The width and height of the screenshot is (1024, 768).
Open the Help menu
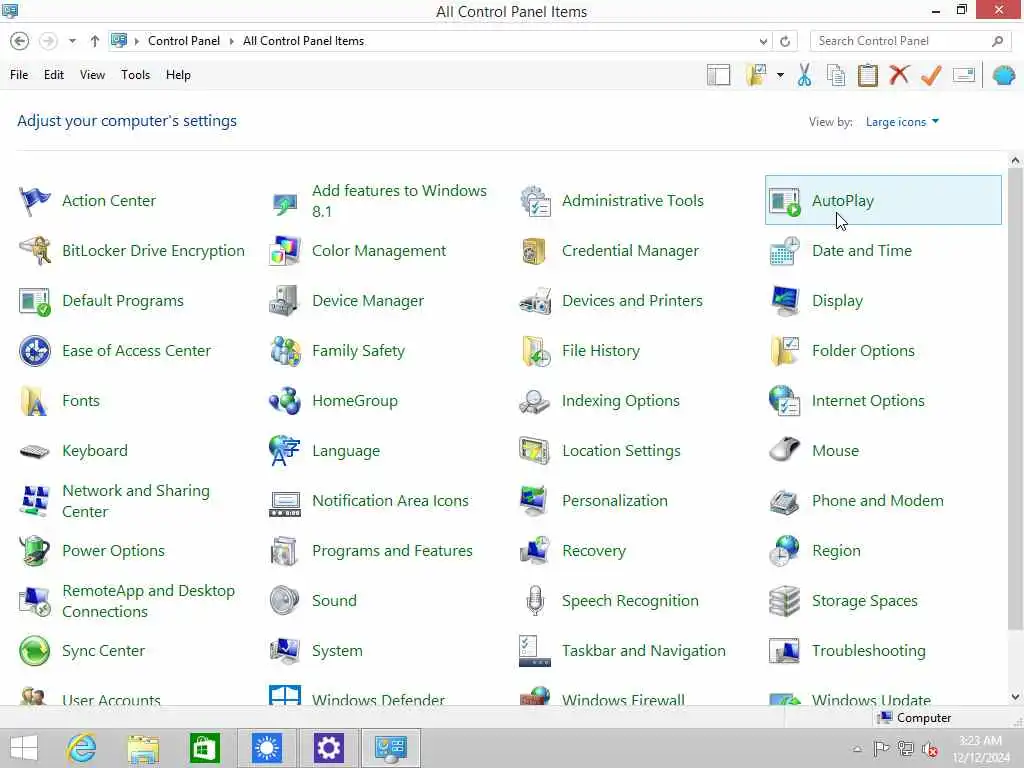click(178, 75)
